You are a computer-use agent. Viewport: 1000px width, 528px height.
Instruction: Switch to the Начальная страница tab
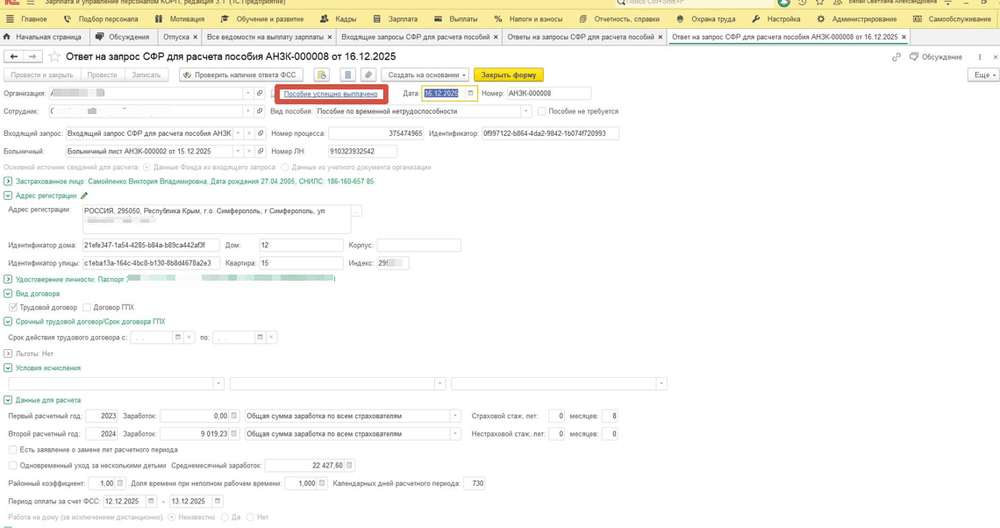43,37
